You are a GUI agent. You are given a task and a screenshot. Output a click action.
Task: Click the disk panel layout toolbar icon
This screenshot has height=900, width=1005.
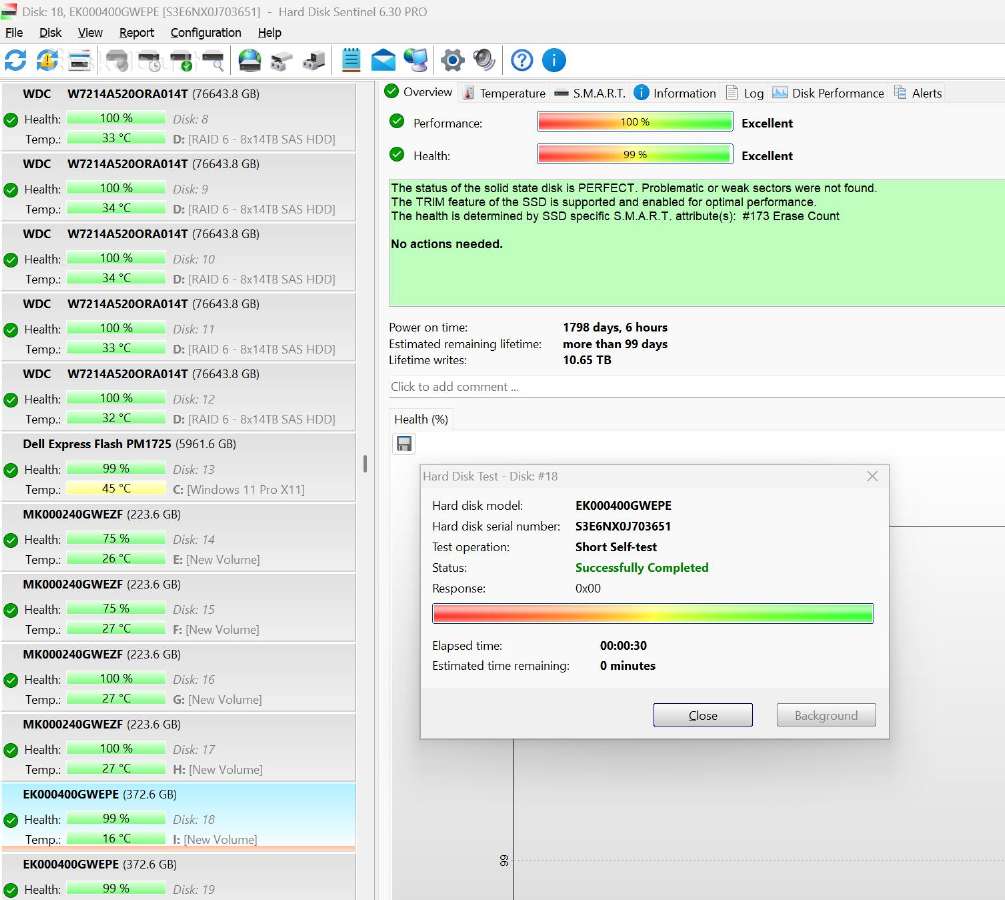pyautogui.click(x=79, y=61)
